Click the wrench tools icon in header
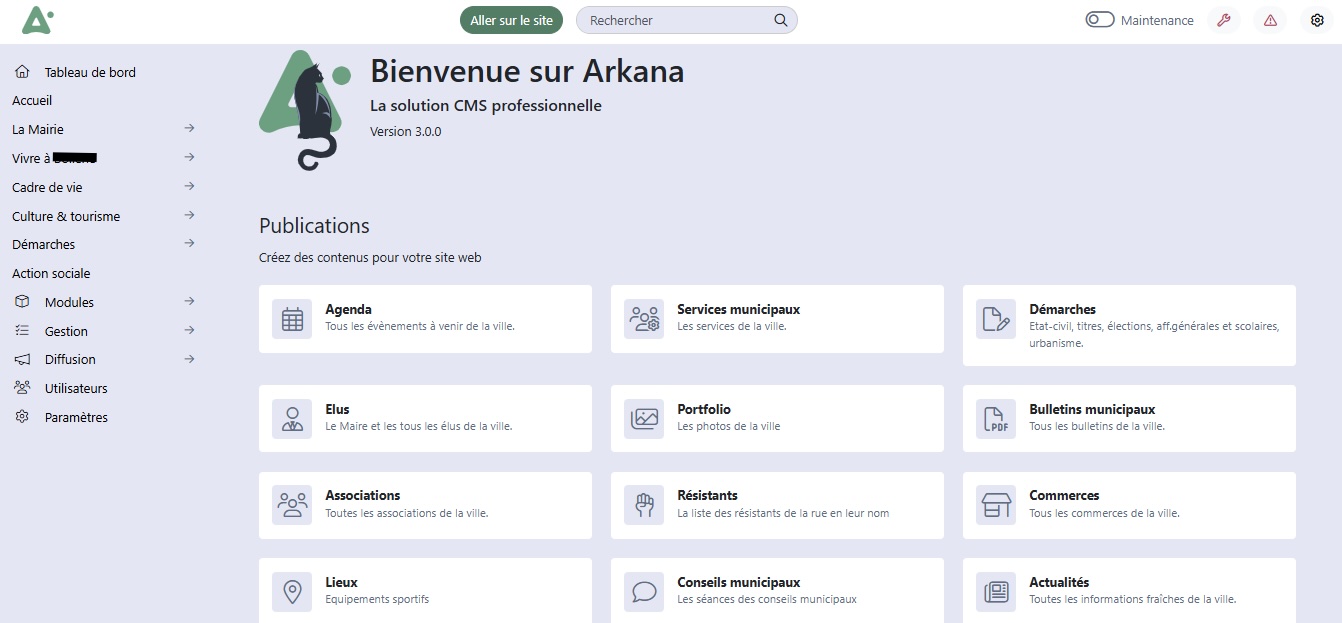This screenshot has width=1342, height=623. click(1223, 20)
